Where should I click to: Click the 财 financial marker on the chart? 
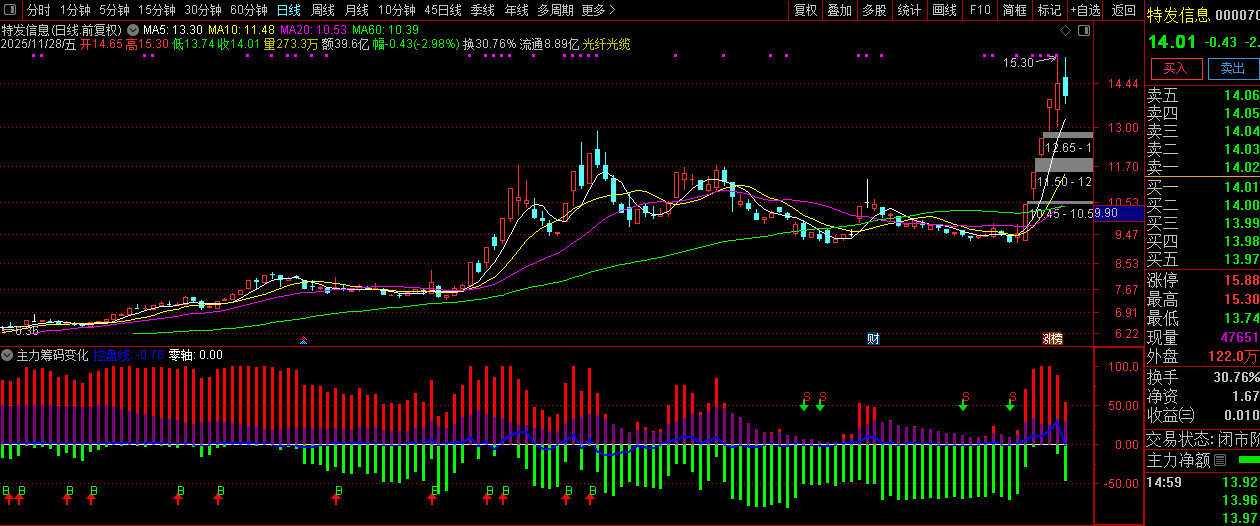pyautogui.click(x=872, y=339)
